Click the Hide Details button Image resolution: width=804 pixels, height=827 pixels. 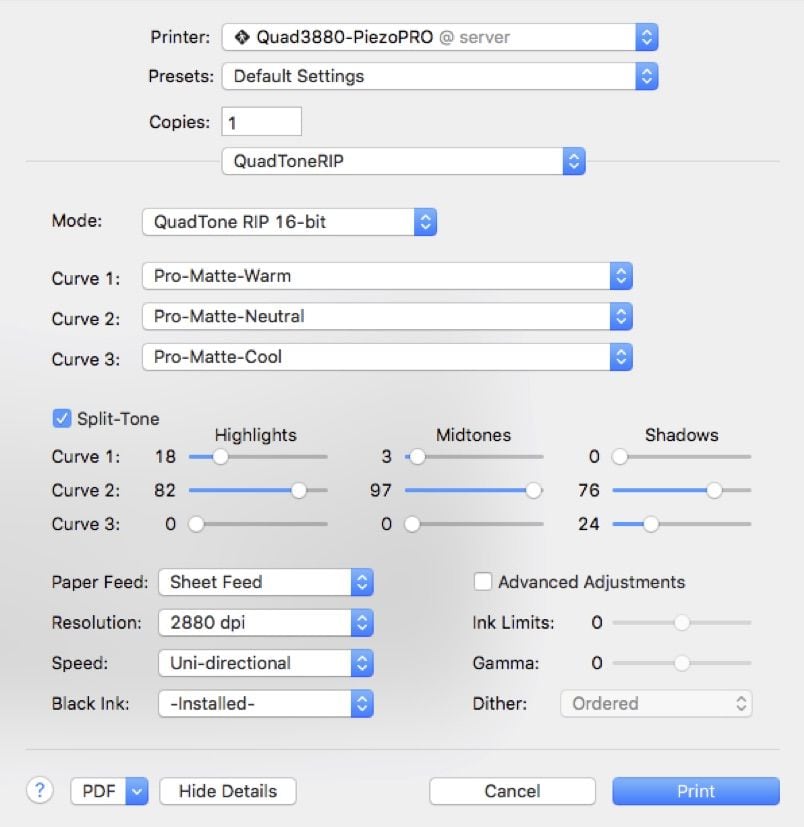point(227,791)
